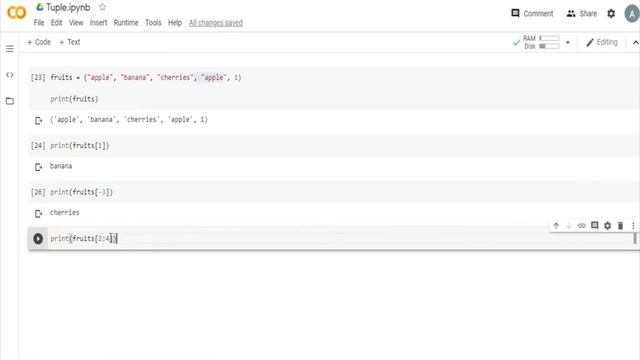Image resolution: width=640 pixels, height=360 pixels.
Task: Click the [26] execution count
Action: click(38, 192)
